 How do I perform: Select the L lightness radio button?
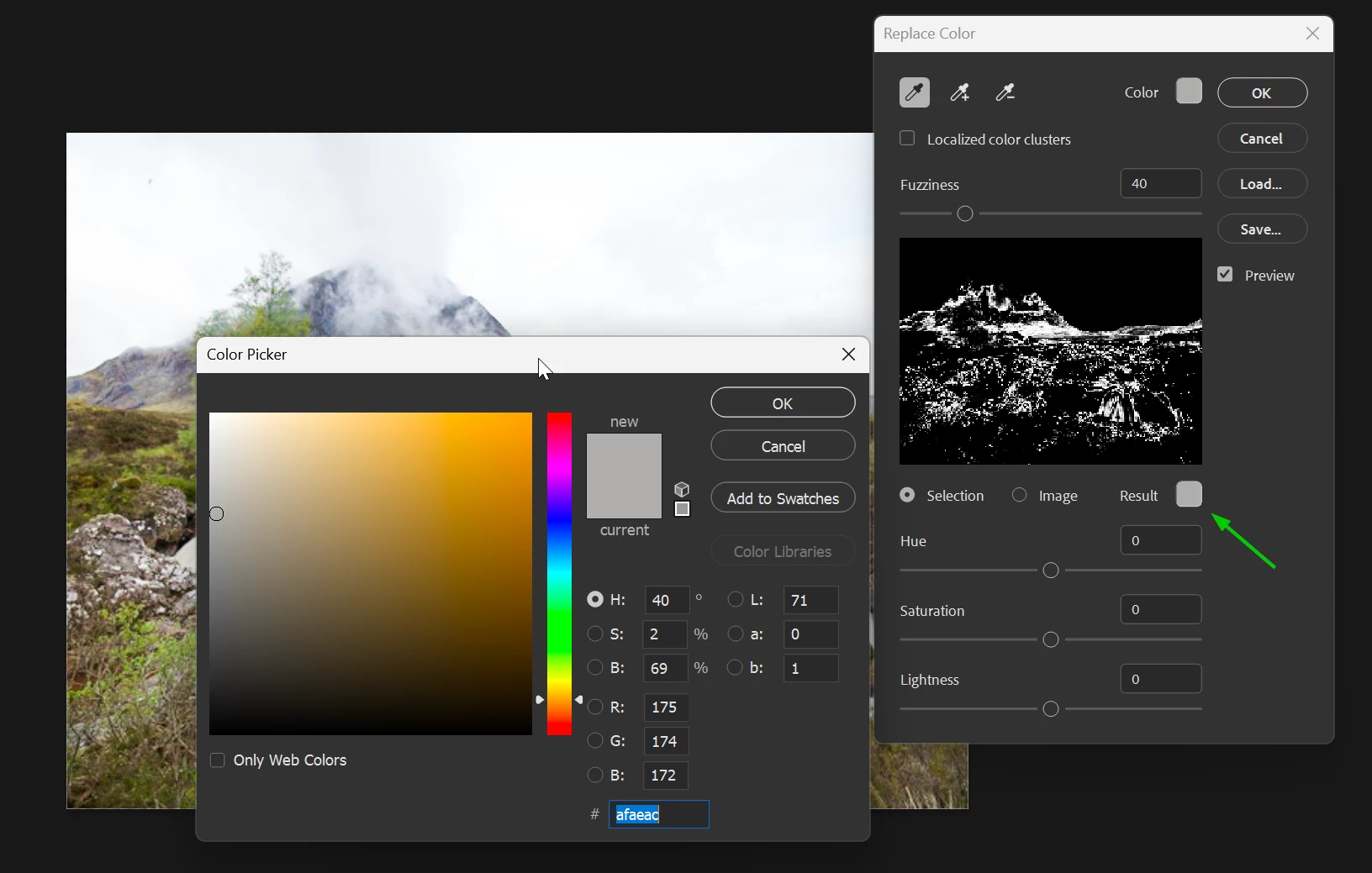pos(736,600)
